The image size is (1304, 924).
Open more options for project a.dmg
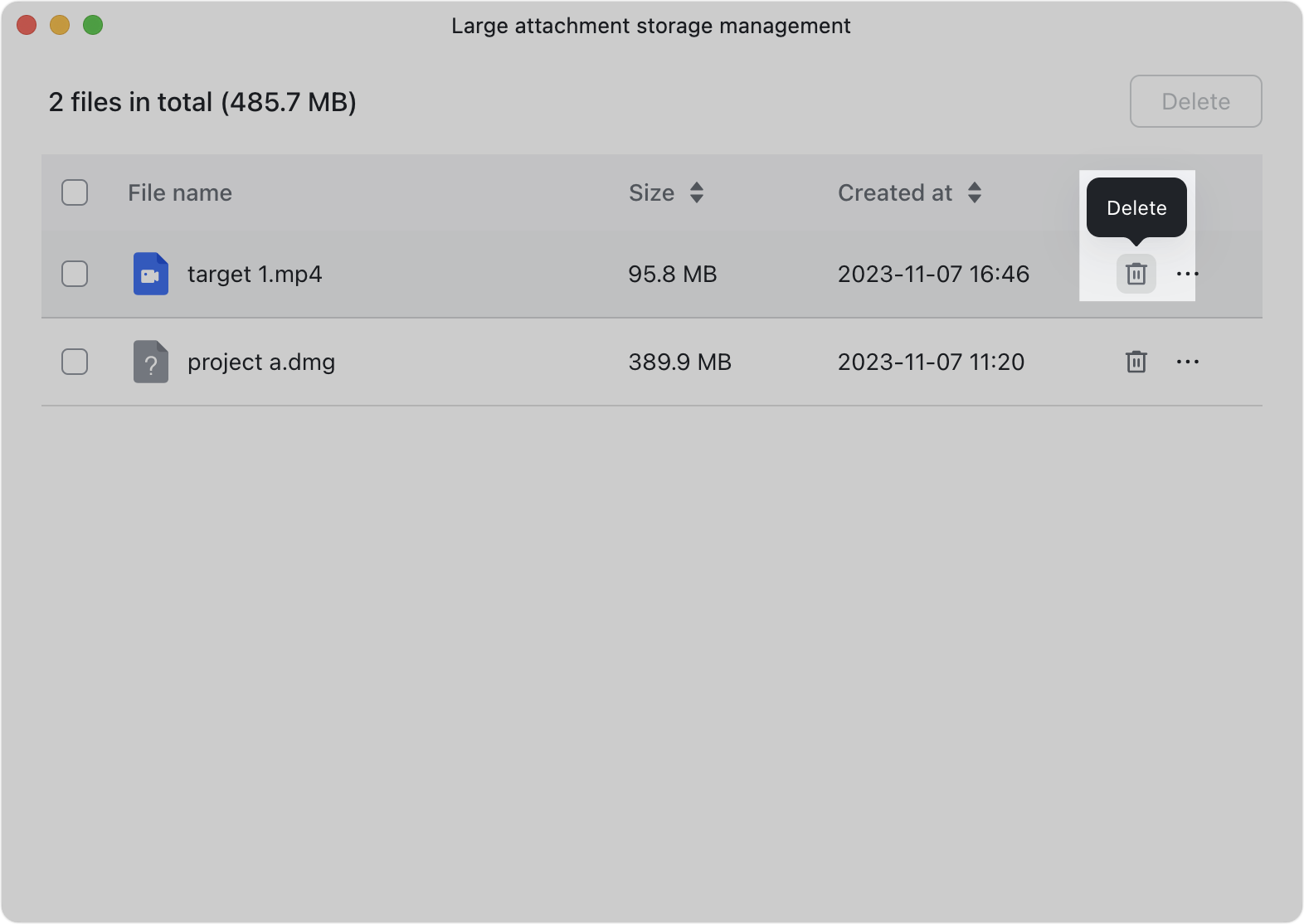coord(1187,362)
